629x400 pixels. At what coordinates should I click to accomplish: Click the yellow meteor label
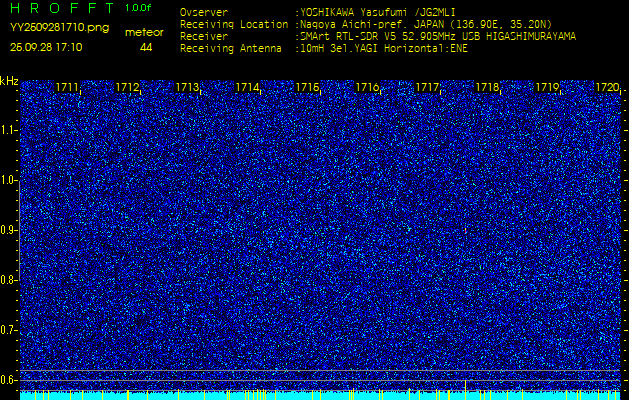tap(144, 32)
